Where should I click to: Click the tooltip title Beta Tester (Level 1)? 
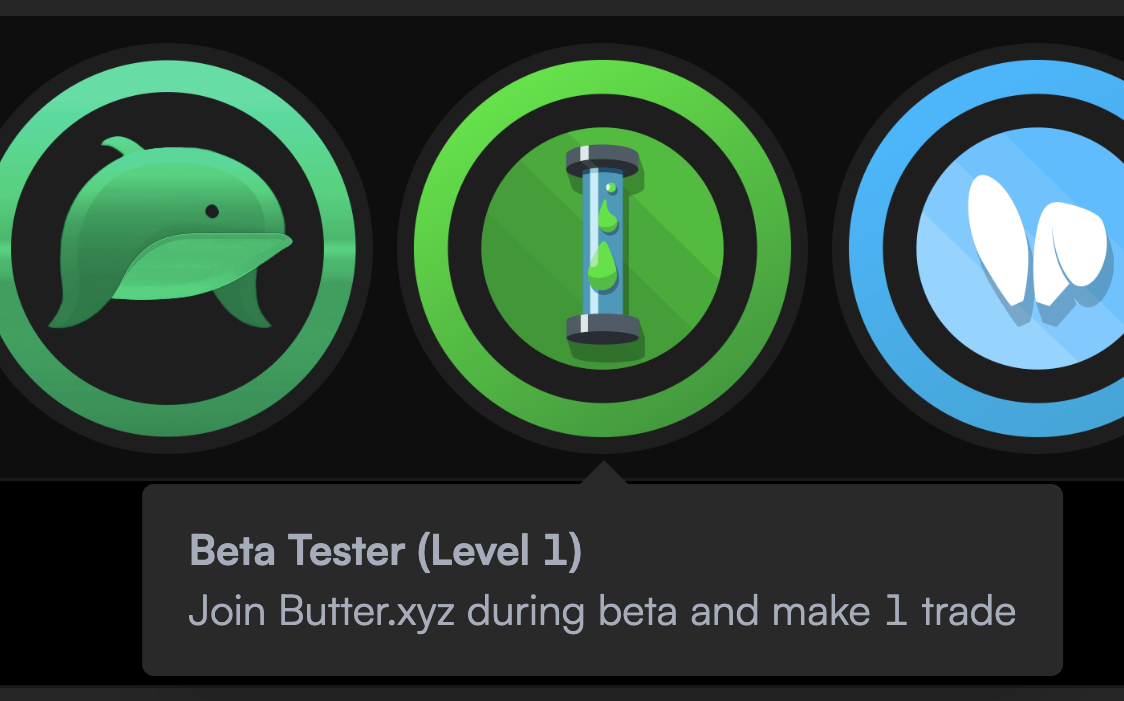(x=386, y=550)
